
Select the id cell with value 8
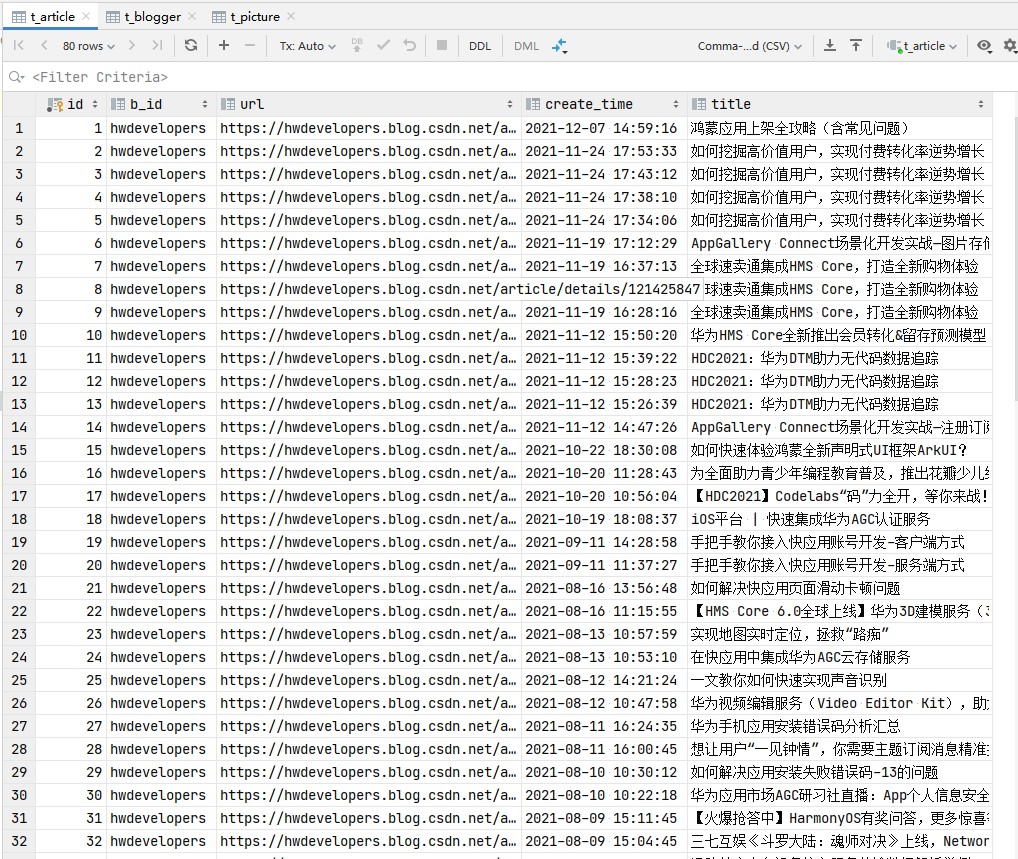click(x=71, y=290)
